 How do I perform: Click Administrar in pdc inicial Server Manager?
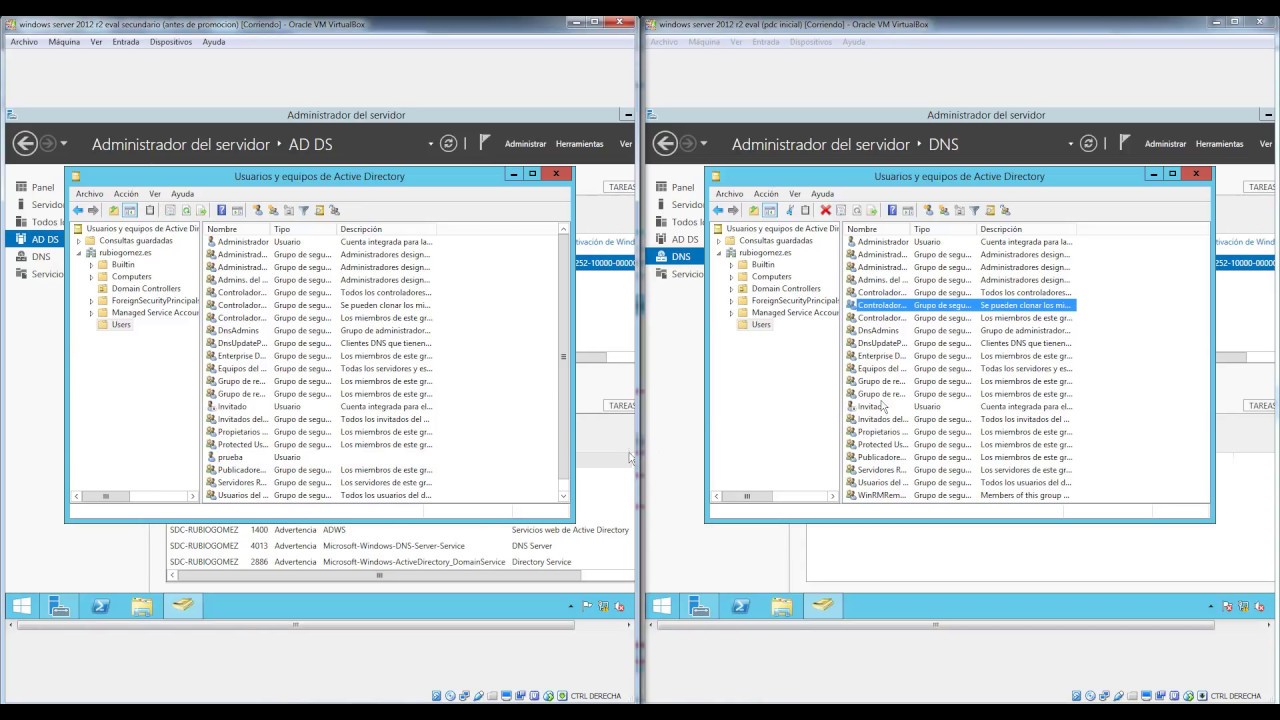pyautogui.click(x=1165, y=144)
